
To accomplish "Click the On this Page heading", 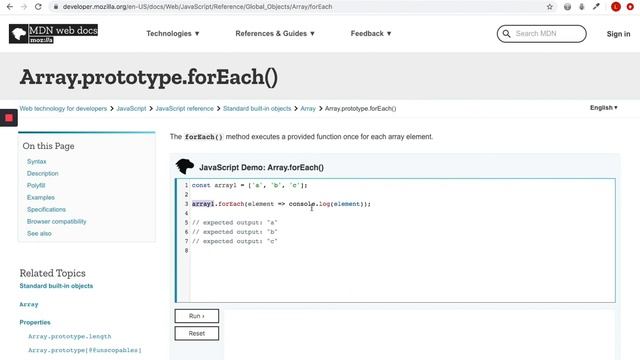I will tap(48, 146).
